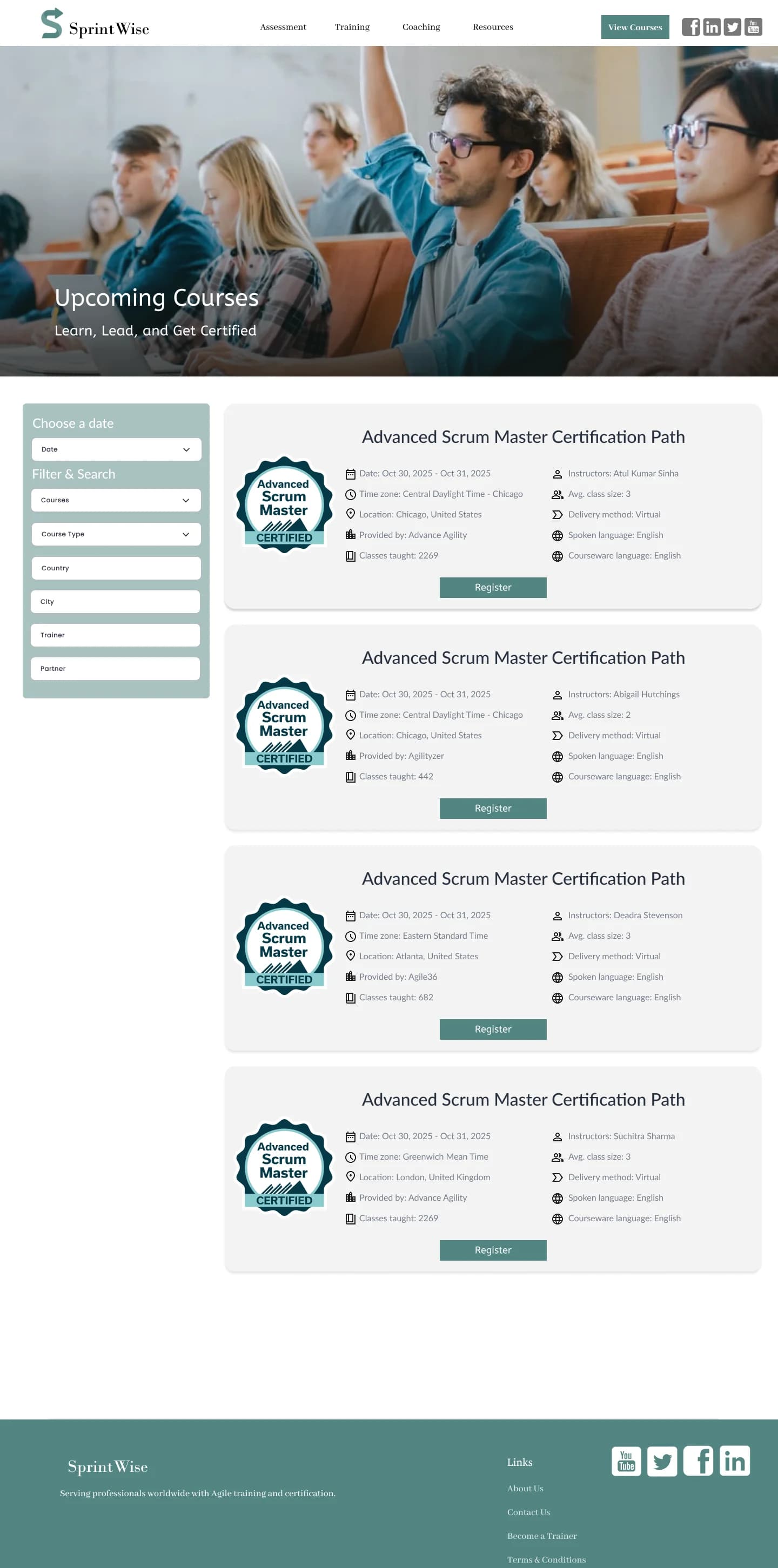Click book icon next to Classes taught: 682

(351, 998)
